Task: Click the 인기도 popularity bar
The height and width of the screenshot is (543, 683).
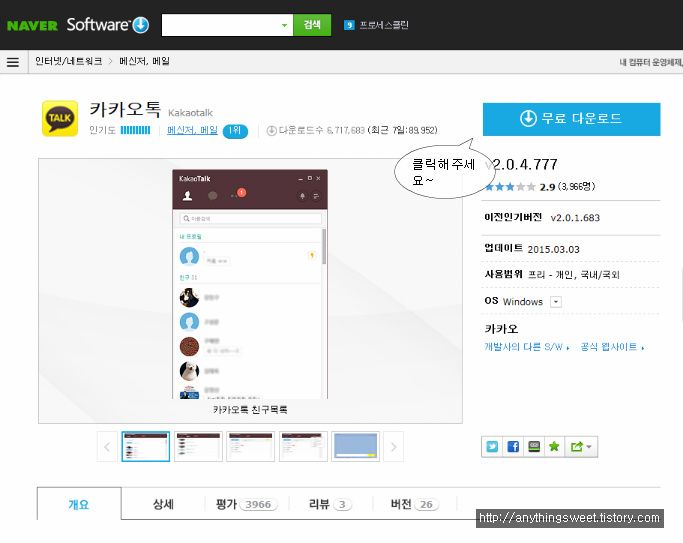Action: pos(135,130)
